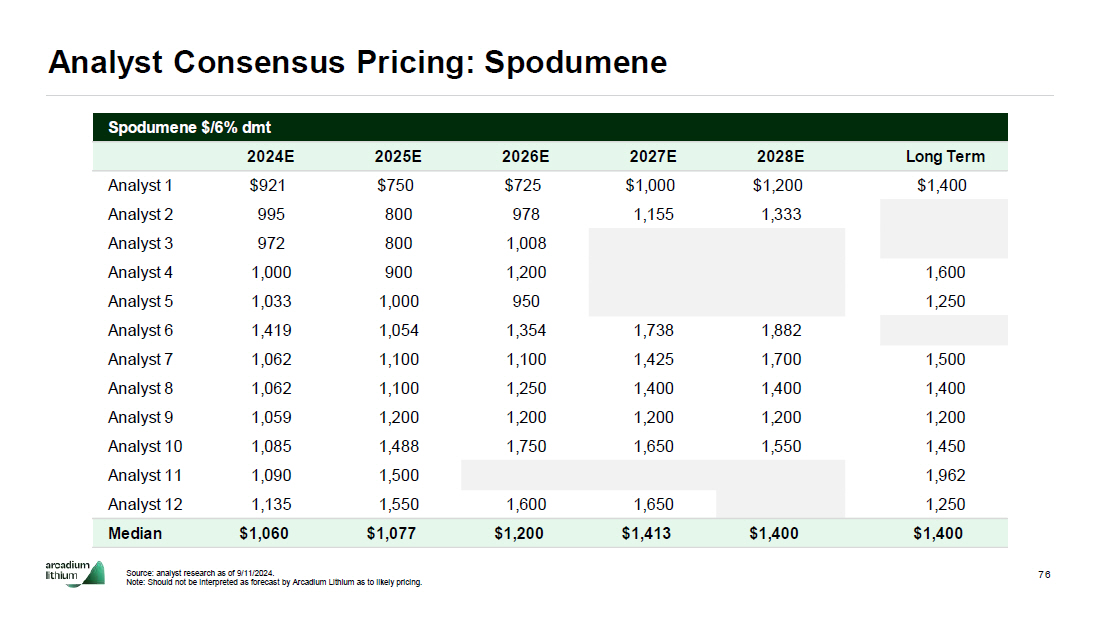The height and width of the screenshot is (617, 1097).
Task: Click the 2024E column header
Action: coord(270,156)
